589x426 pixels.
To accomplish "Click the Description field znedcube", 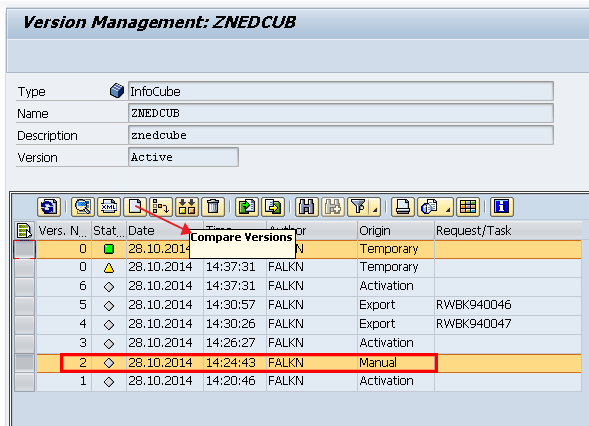I will click(x=341, y=135).
